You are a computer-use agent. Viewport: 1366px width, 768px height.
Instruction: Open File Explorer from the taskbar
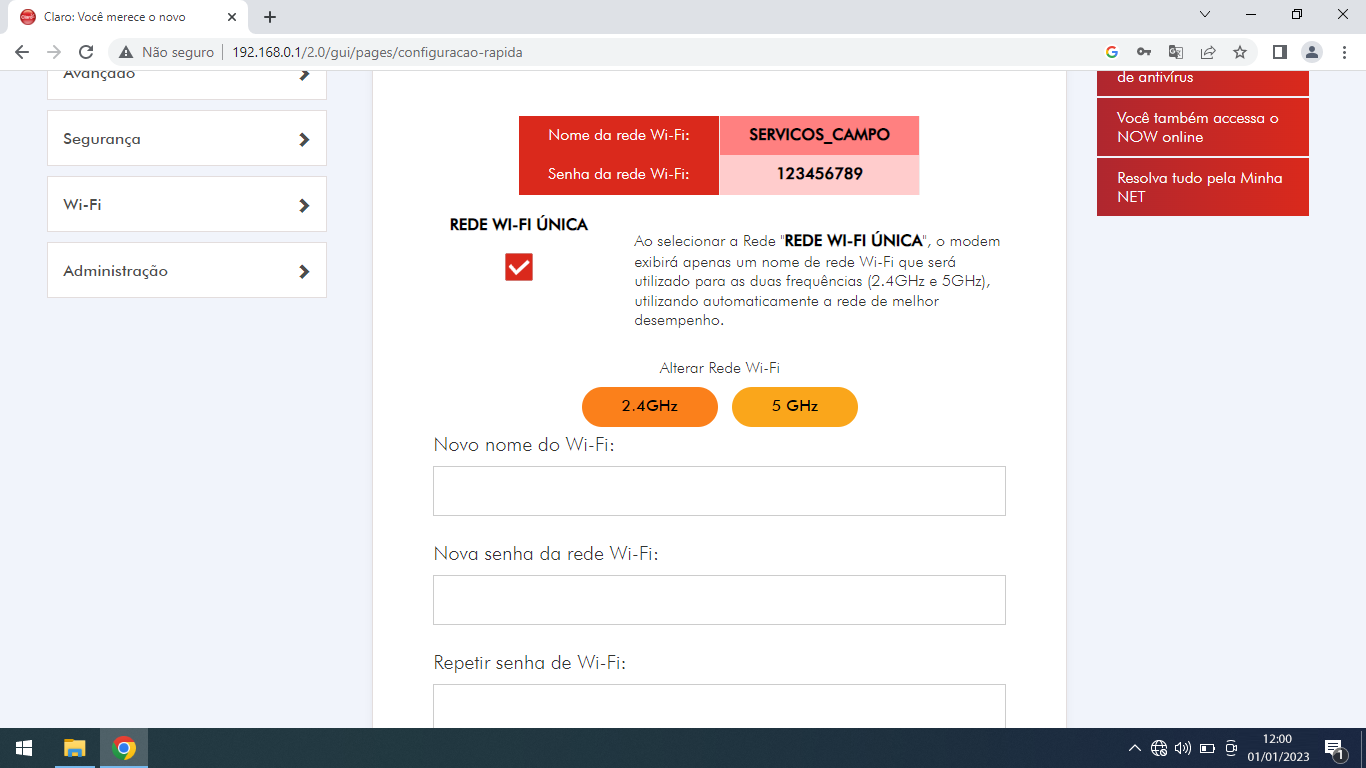[74, 747]
